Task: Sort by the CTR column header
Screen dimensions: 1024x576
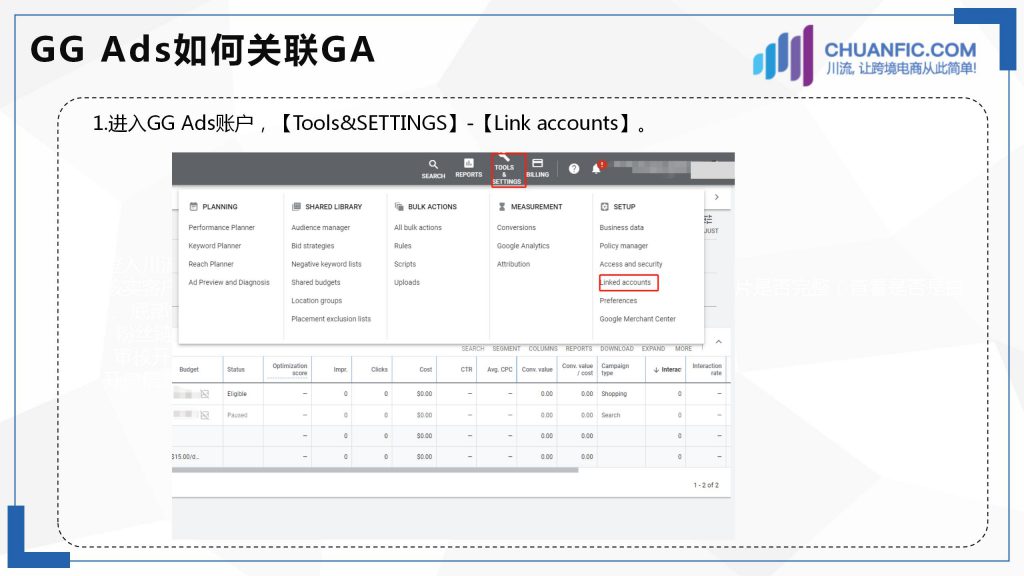Action: (466, 370)
